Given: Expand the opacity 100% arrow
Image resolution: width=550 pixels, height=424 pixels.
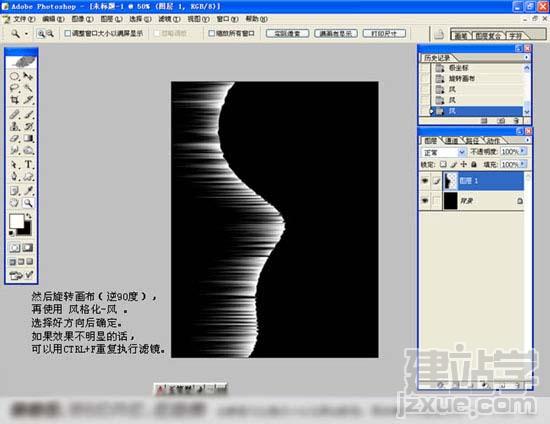Looking at the screenshot, I should pyautogui.click(x=523, y=151).
